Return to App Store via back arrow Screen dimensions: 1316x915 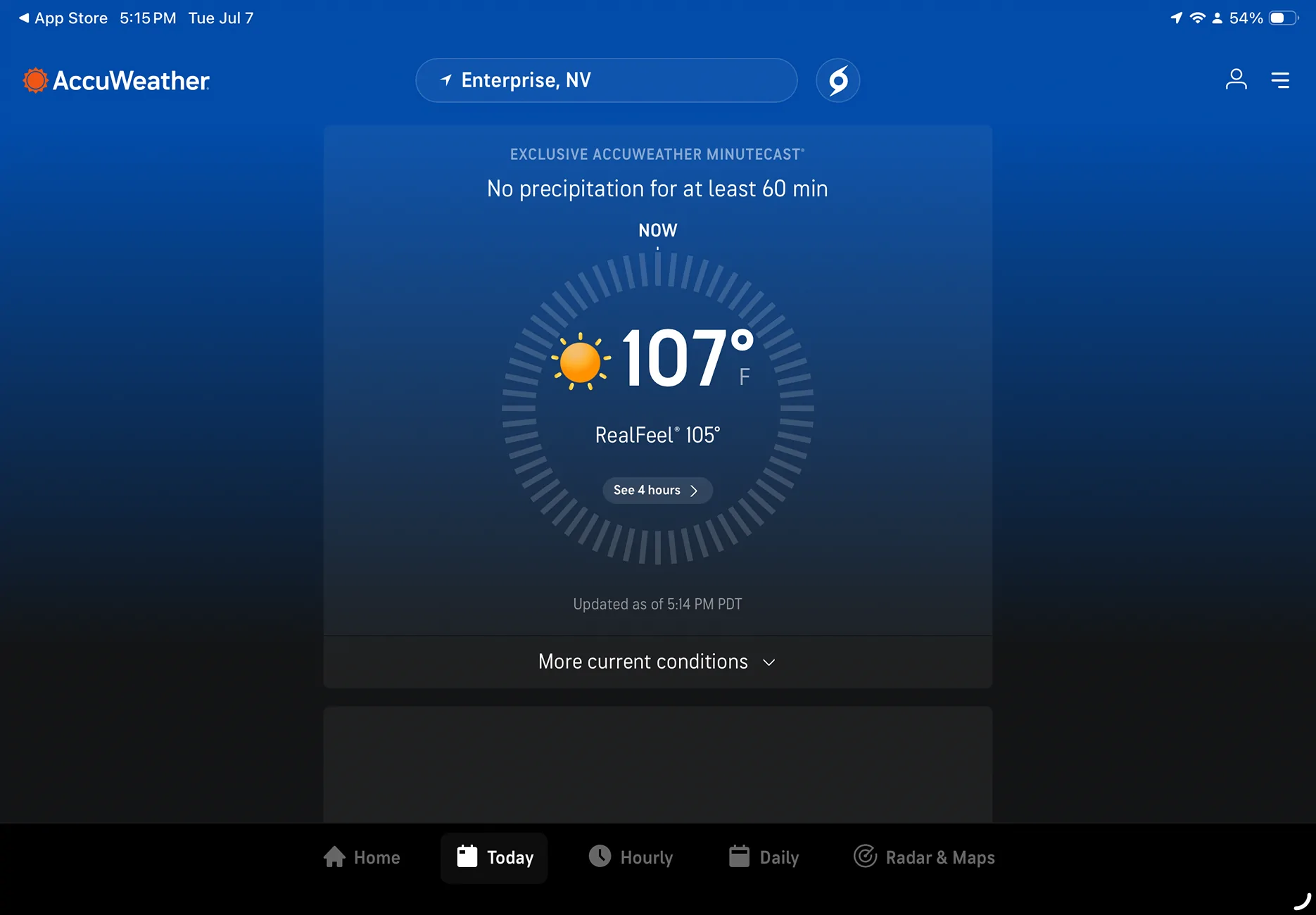tap(63, 18)
